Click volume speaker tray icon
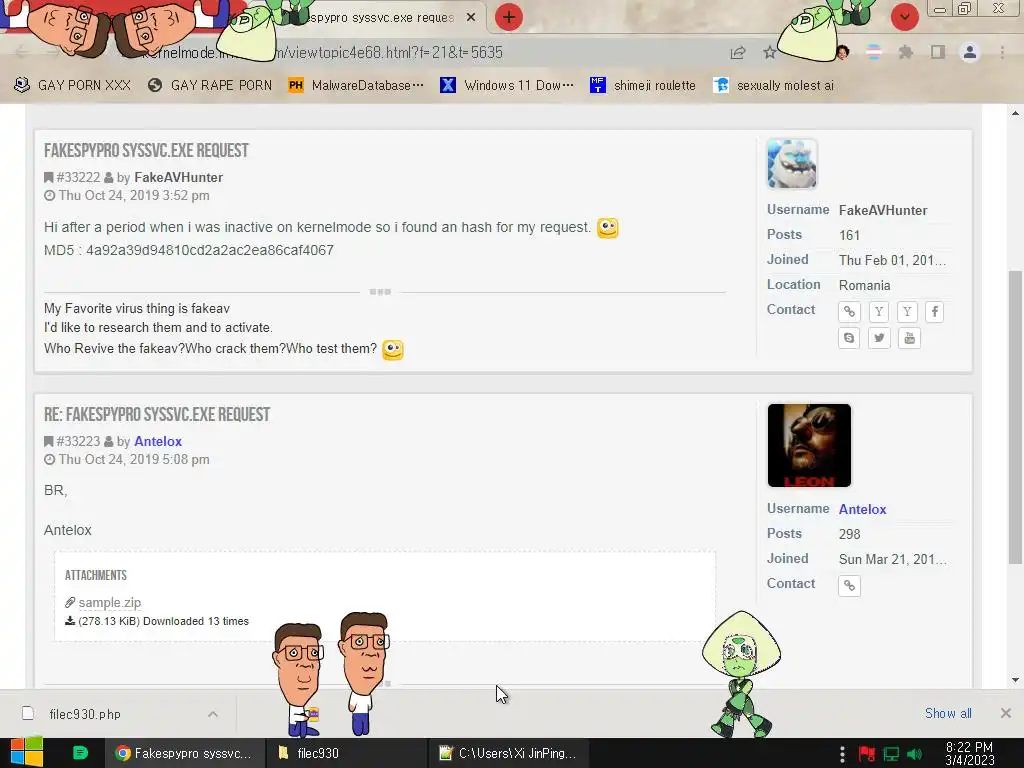 915,754
